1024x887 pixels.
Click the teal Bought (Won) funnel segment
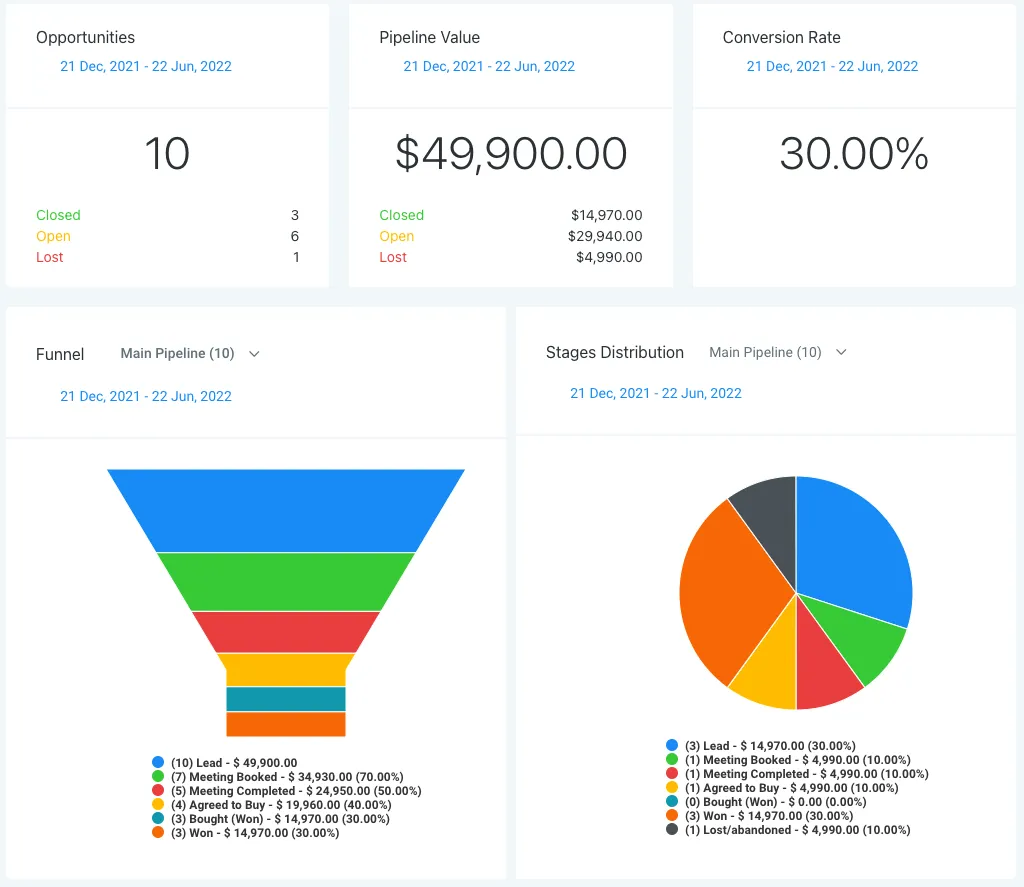coord(286,699)
